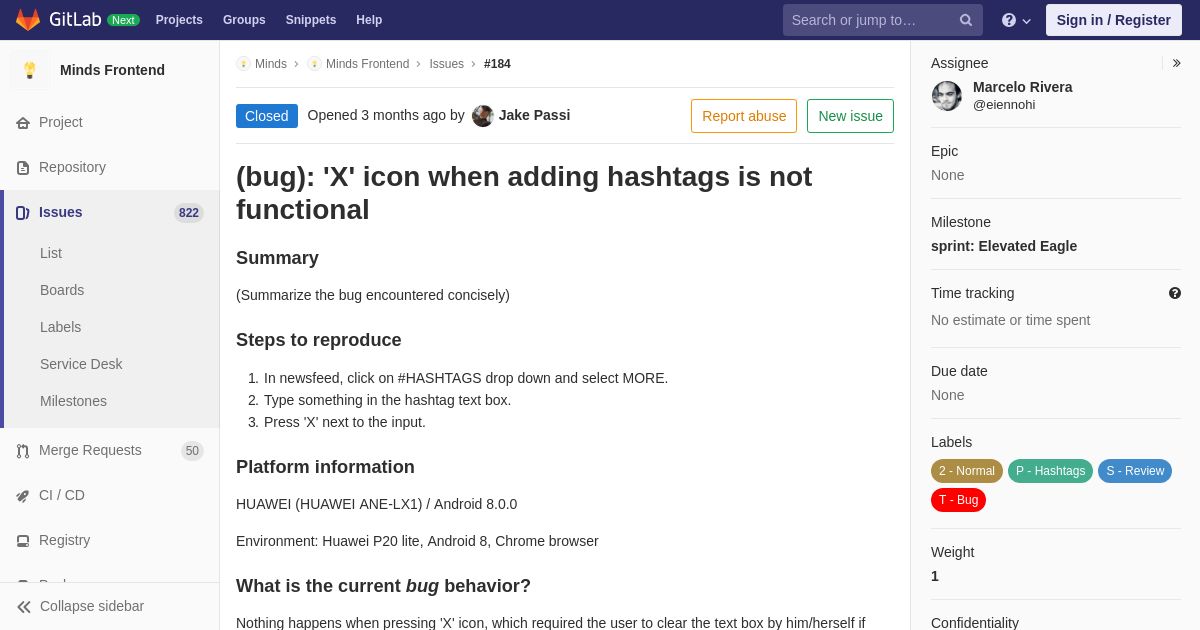Click the time tracking help icon

(1175, 293)
